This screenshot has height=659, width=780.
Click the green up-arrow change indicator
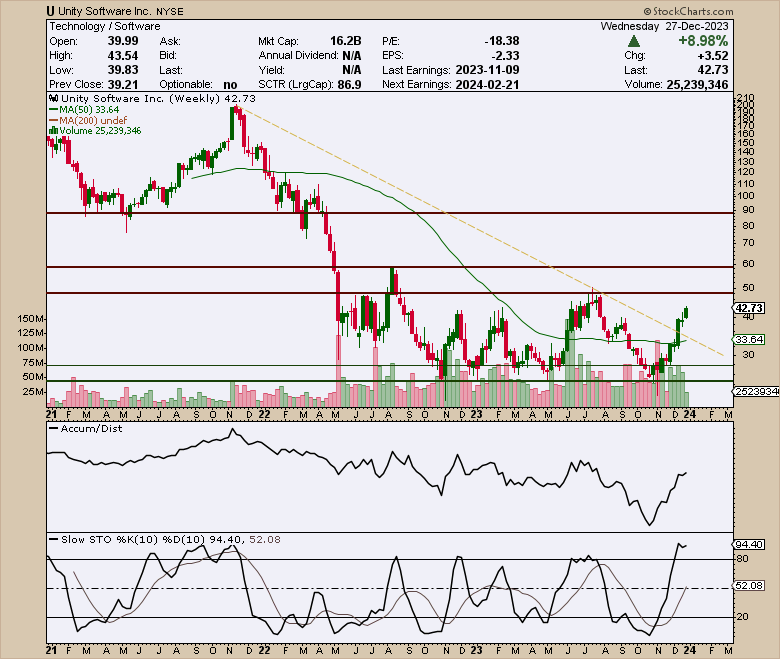pyautogui.click(x=634, y=41)
